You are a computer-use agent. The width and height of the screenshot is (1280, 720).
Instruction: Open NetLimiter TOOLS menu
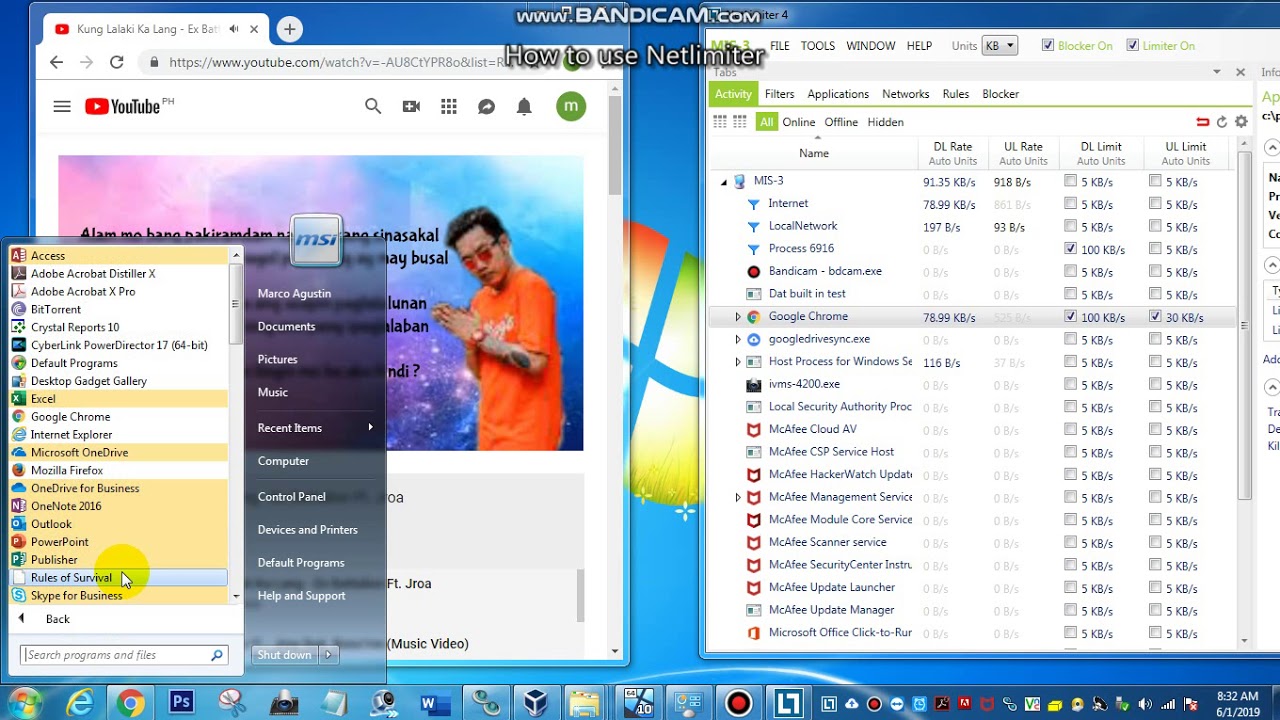click(817, 46)
